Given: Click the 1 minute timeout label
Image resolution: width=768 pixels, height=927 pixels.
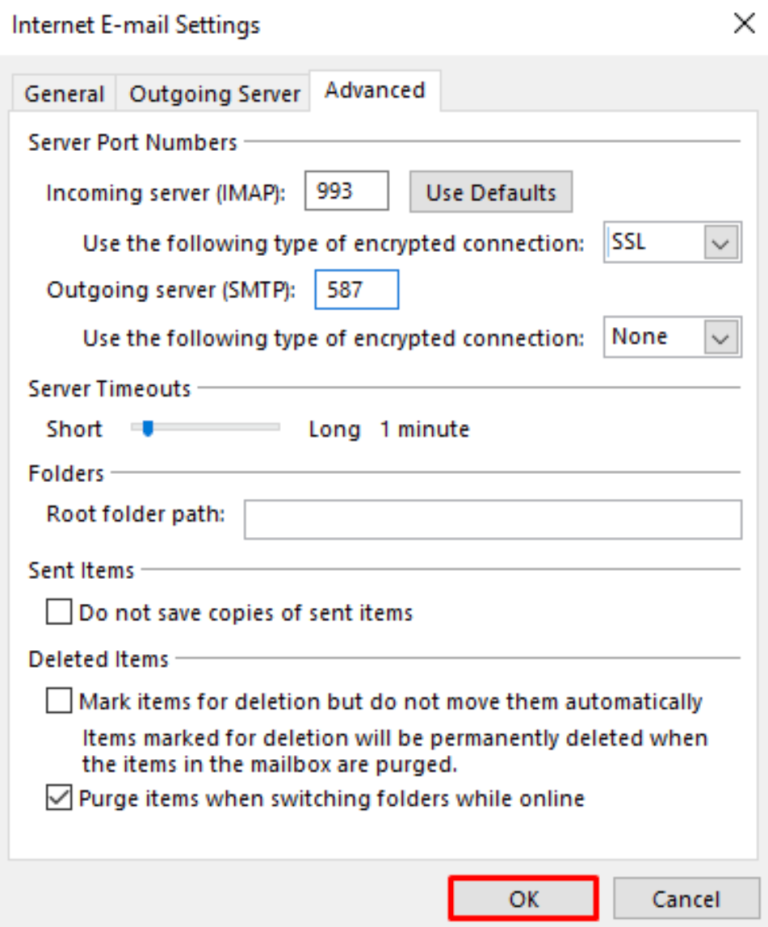Looking at the screenshot, I should (x=424, y=428).
